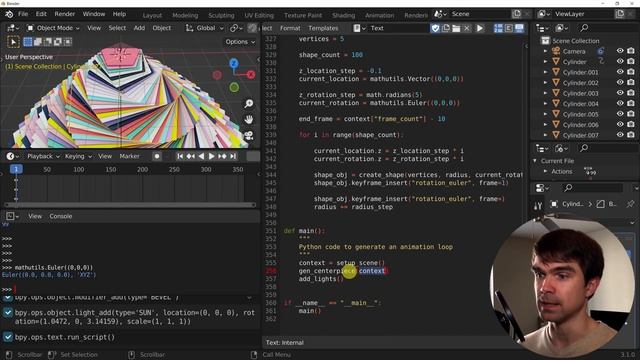This screenshot has width=640, height=360.
Task: Toggle word wrap icon in text editor
Action: point(509,28)
